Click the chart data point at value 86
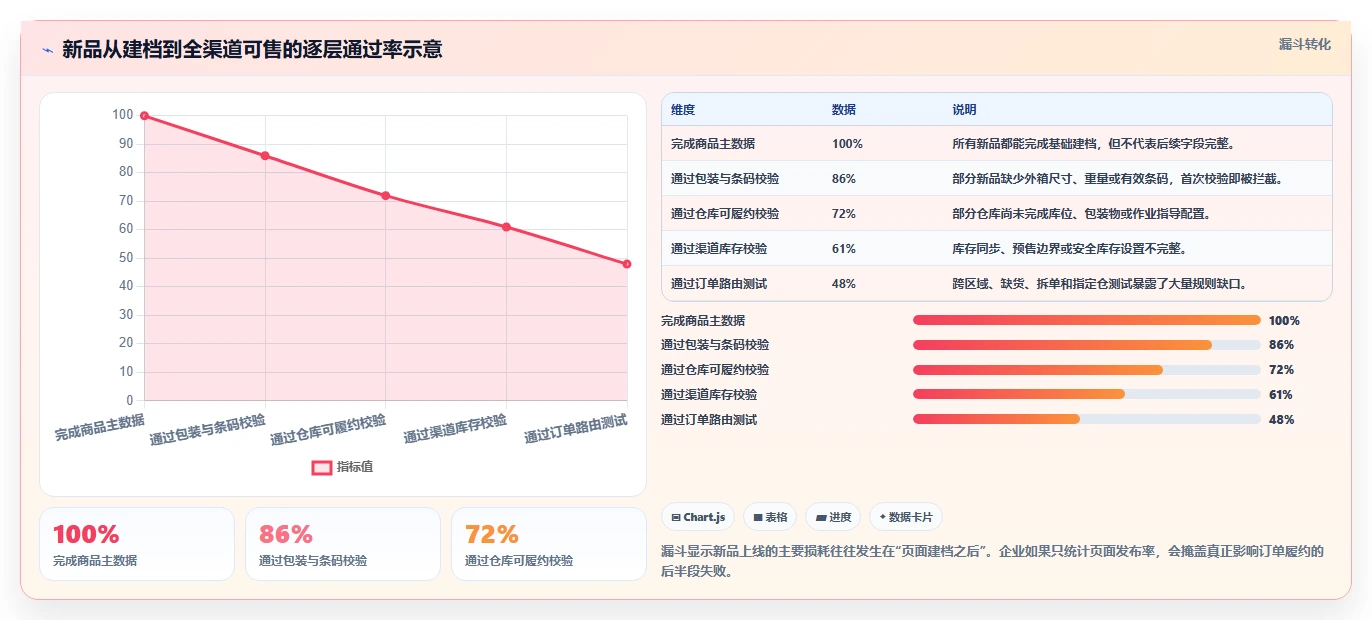This screenshot has height=620, width=1372. click(x=265, y=156)
